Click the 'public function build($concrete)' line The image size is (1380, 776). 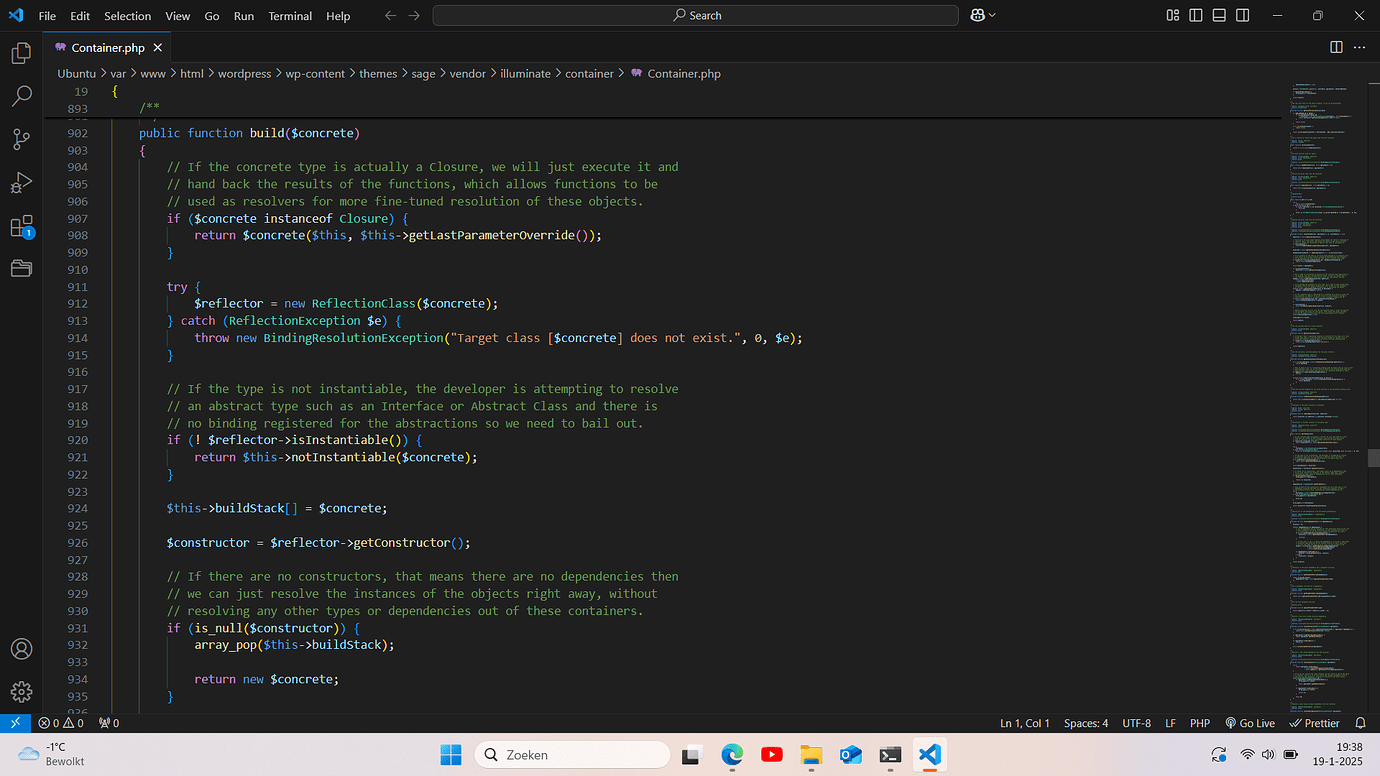(x=249, y=133)
